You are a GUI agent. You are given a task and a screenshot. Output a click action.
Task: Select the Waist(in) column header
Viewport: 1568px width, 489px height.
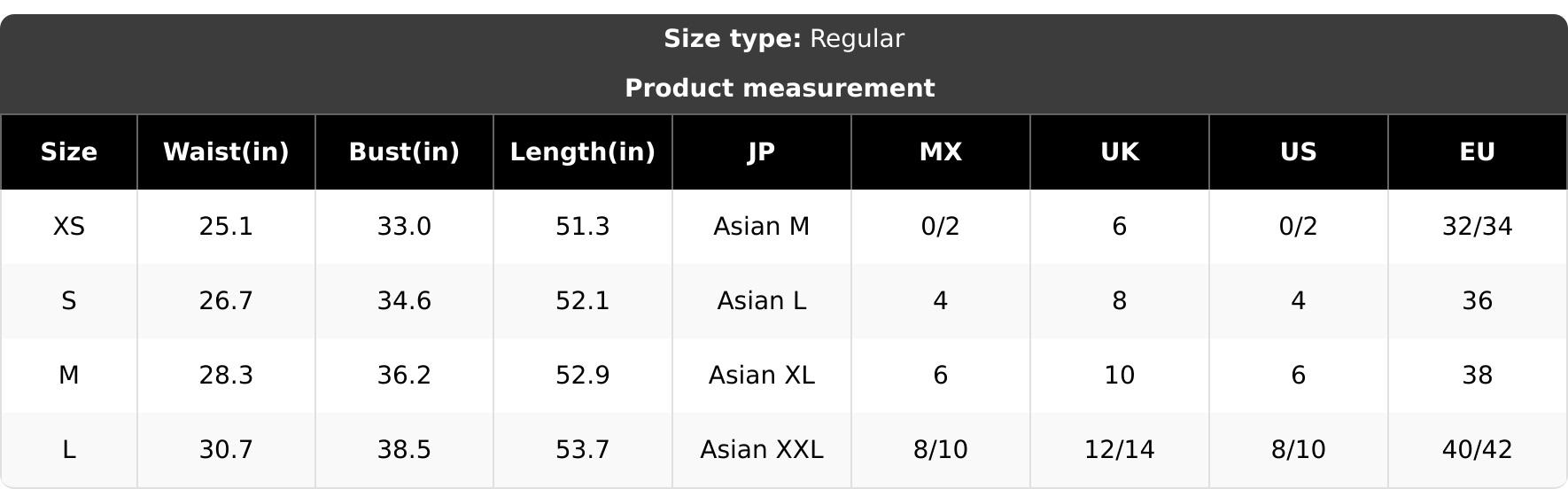pos(227,152)
